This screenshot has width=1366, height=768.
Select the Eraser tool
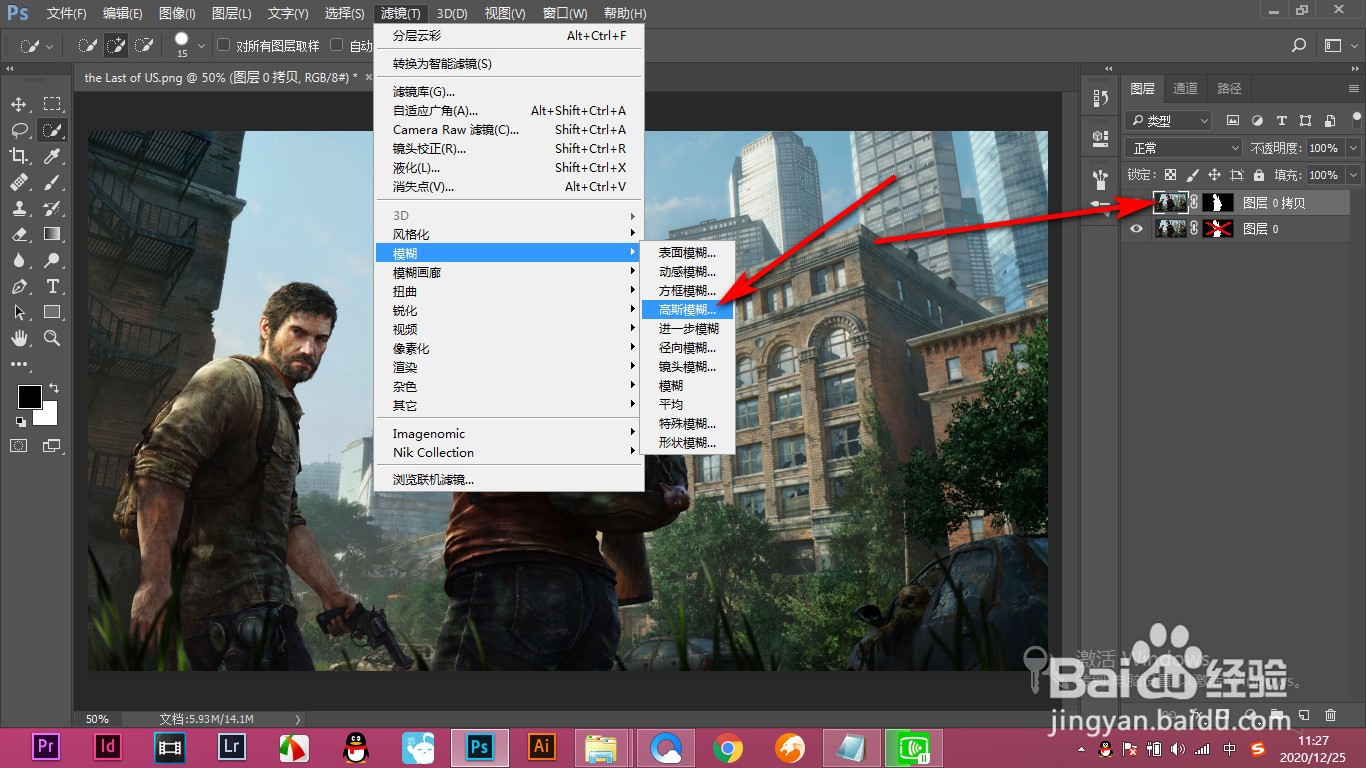pyautogui.click(x=19, y=234)
